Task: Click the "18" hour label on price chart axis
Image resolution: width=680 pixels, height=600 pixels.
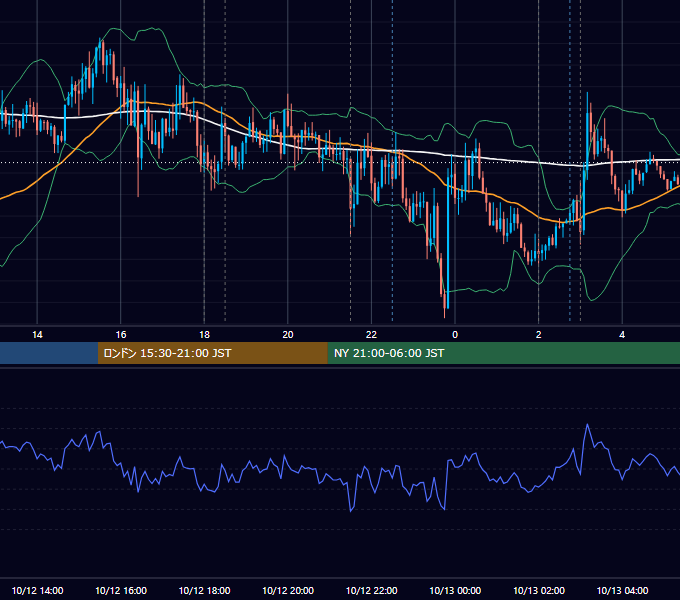Action: pyautogui.click(x=204, y=335)
